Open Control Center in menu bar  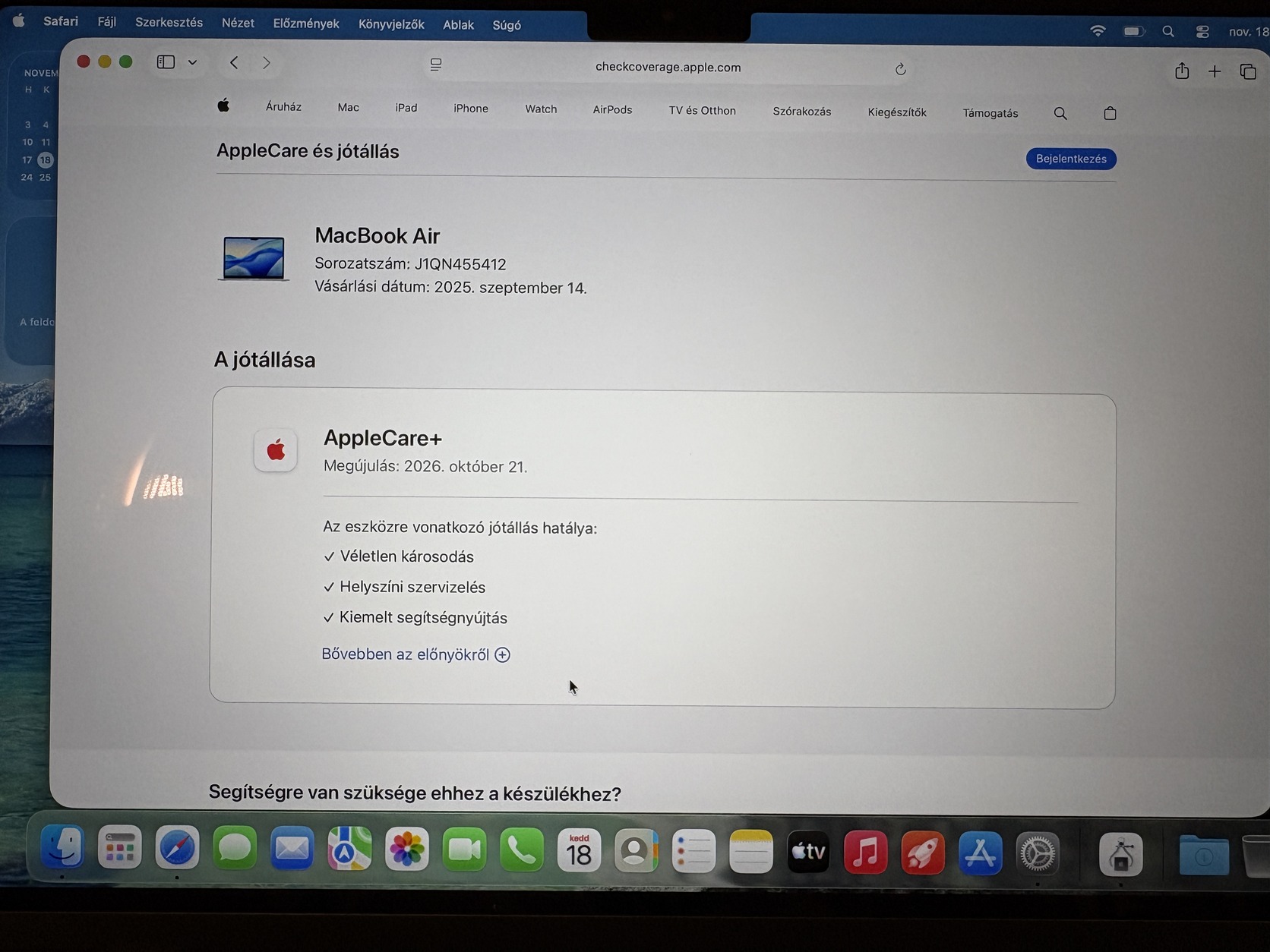tap(1202, 32)
